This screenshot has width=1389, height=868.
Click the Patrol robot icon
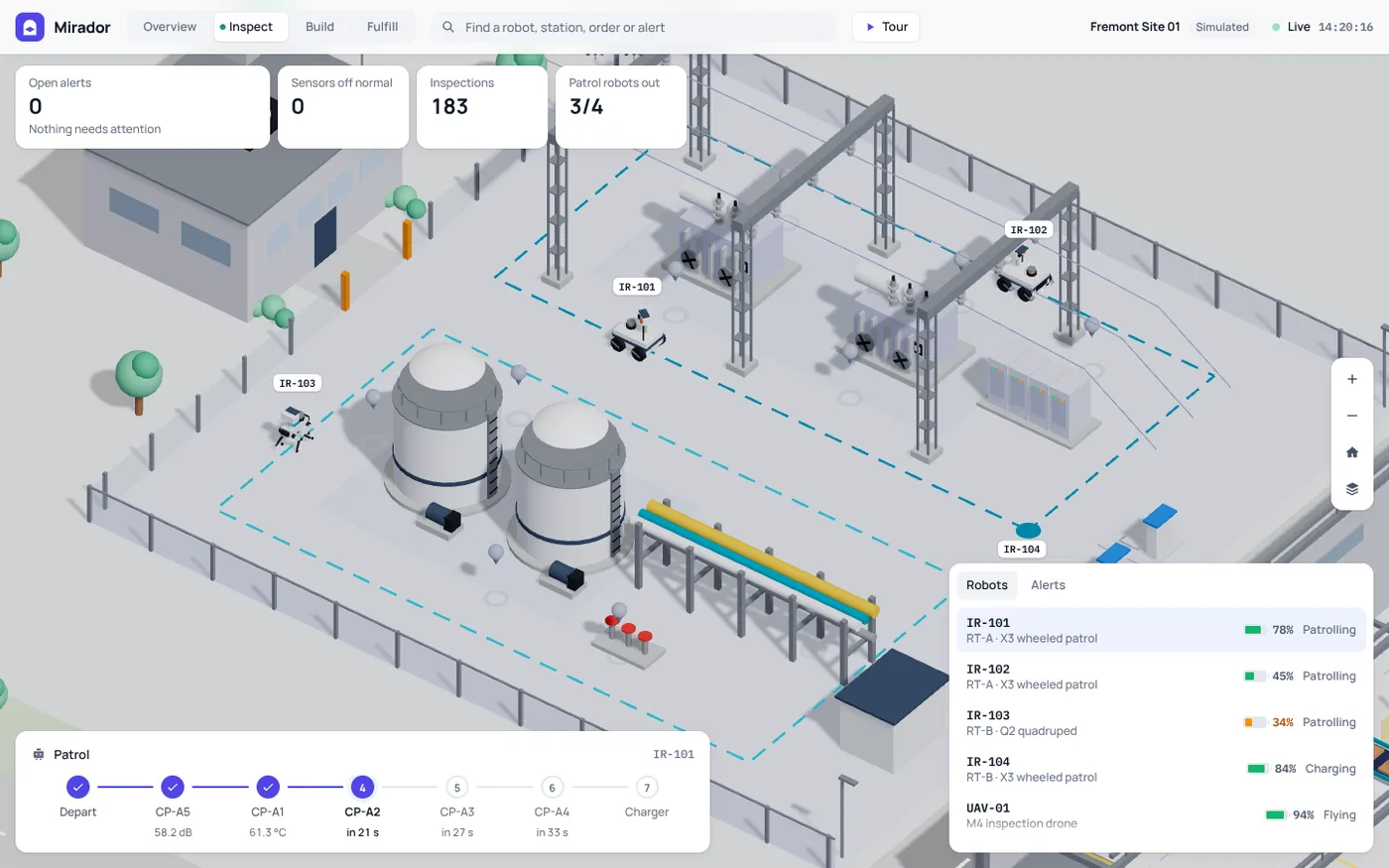tap(39, 754)
